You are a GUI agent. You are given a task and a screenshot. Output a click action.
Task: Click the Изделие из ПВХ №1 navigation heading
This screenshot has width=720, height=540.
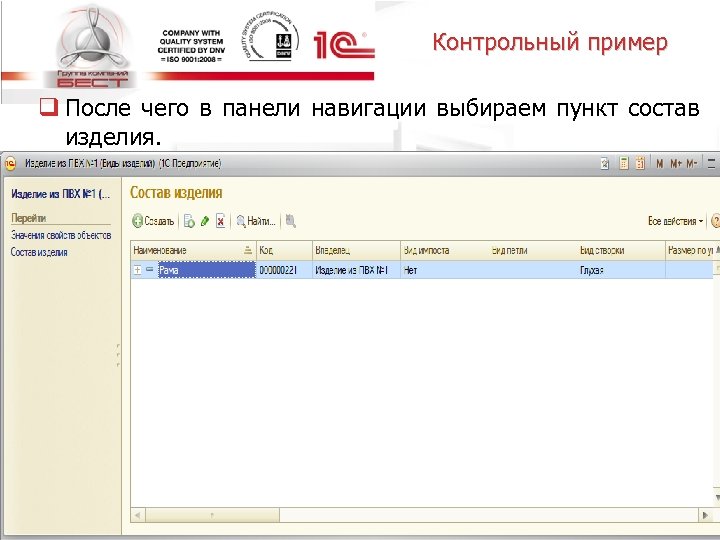pos(60,194)
